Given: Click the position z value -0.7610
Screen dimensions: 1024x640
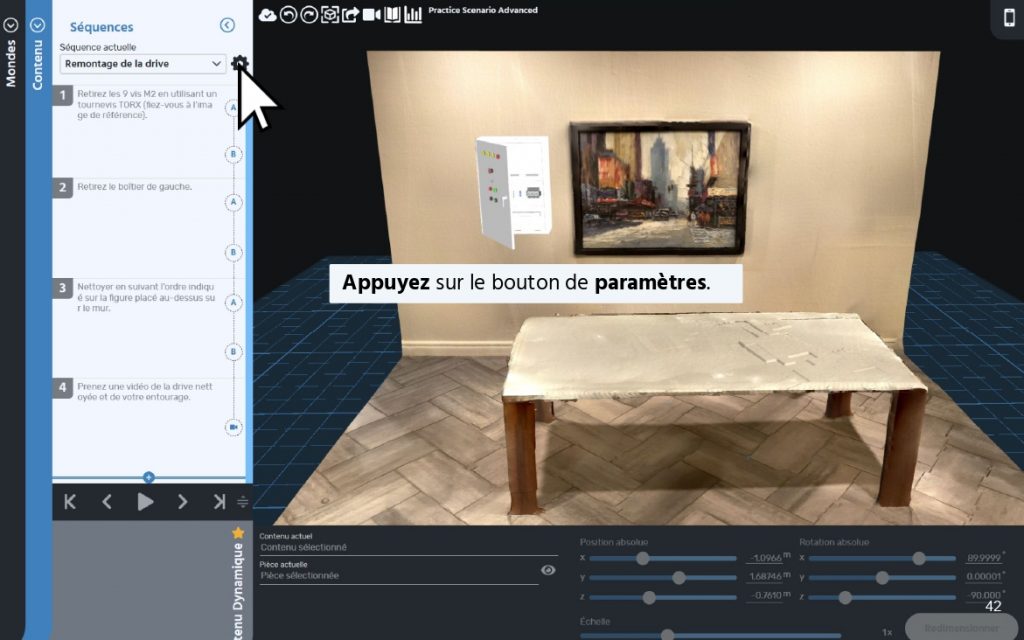Looking at the screenshot, I should pos(765,596).
